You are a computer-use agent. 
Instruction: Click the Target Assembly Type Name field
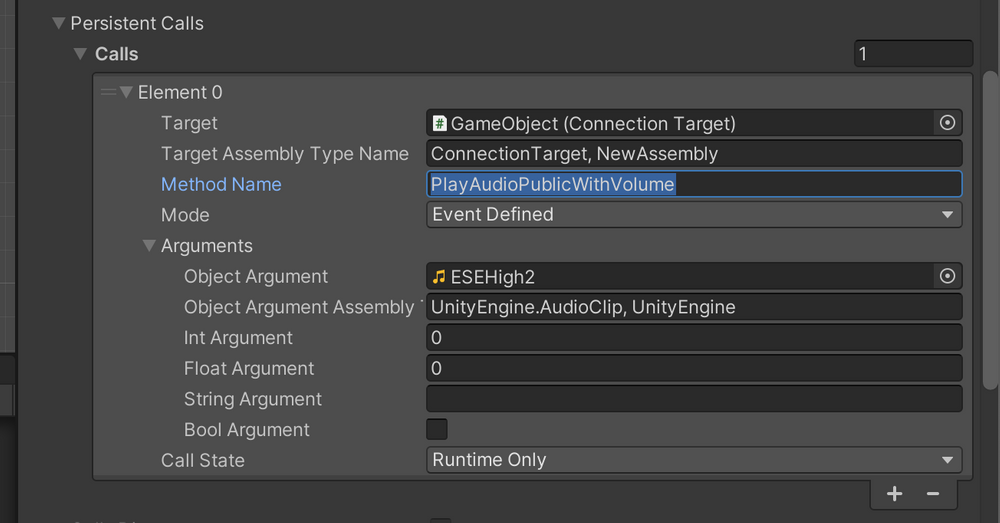click(693, 153)
